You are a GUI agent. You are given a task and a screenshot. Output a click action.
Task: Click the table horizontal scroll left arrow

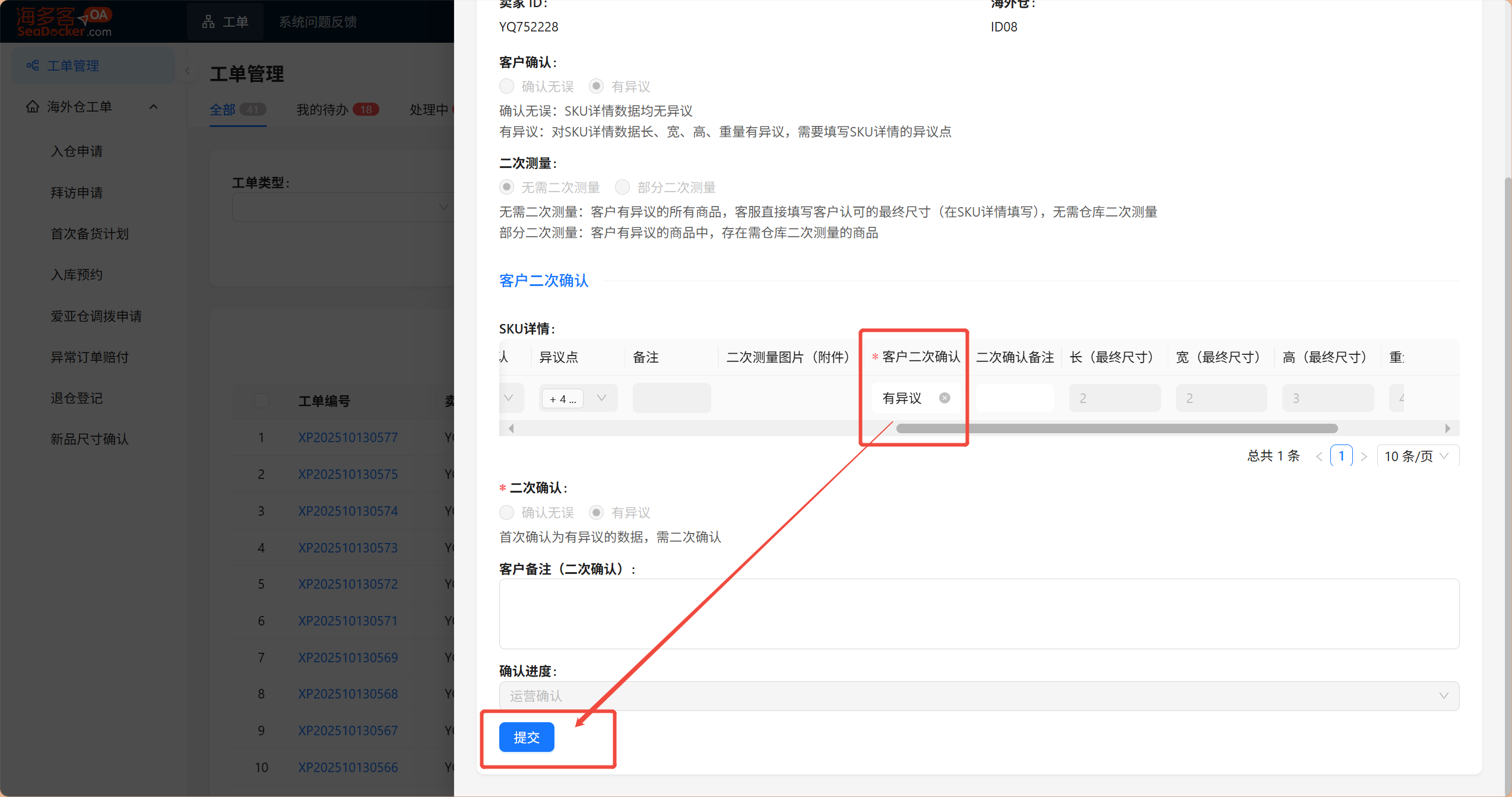[x=511, y=428]
